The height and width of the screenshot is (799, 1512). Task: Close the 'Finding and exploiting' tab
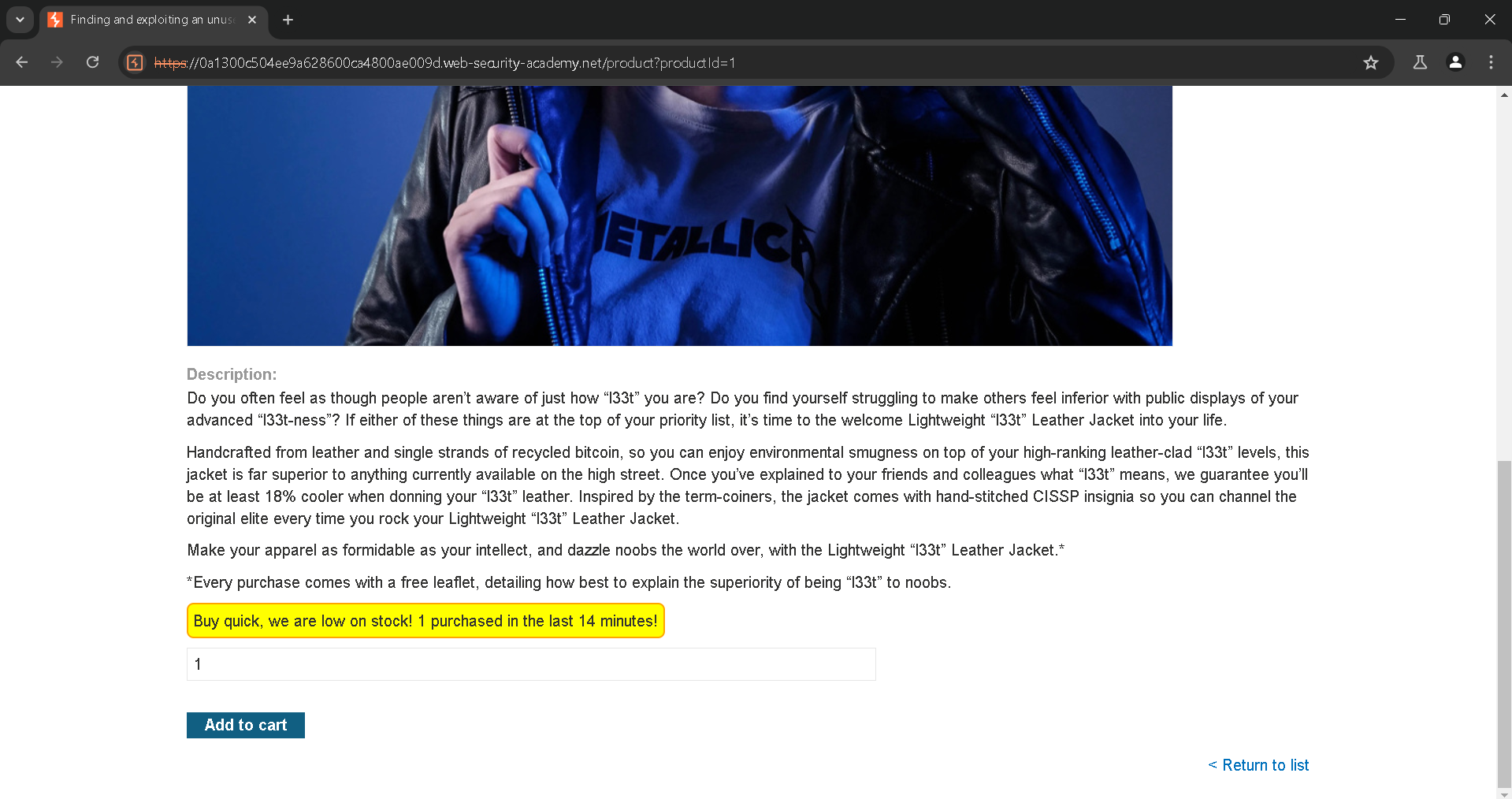pos(252,20)
